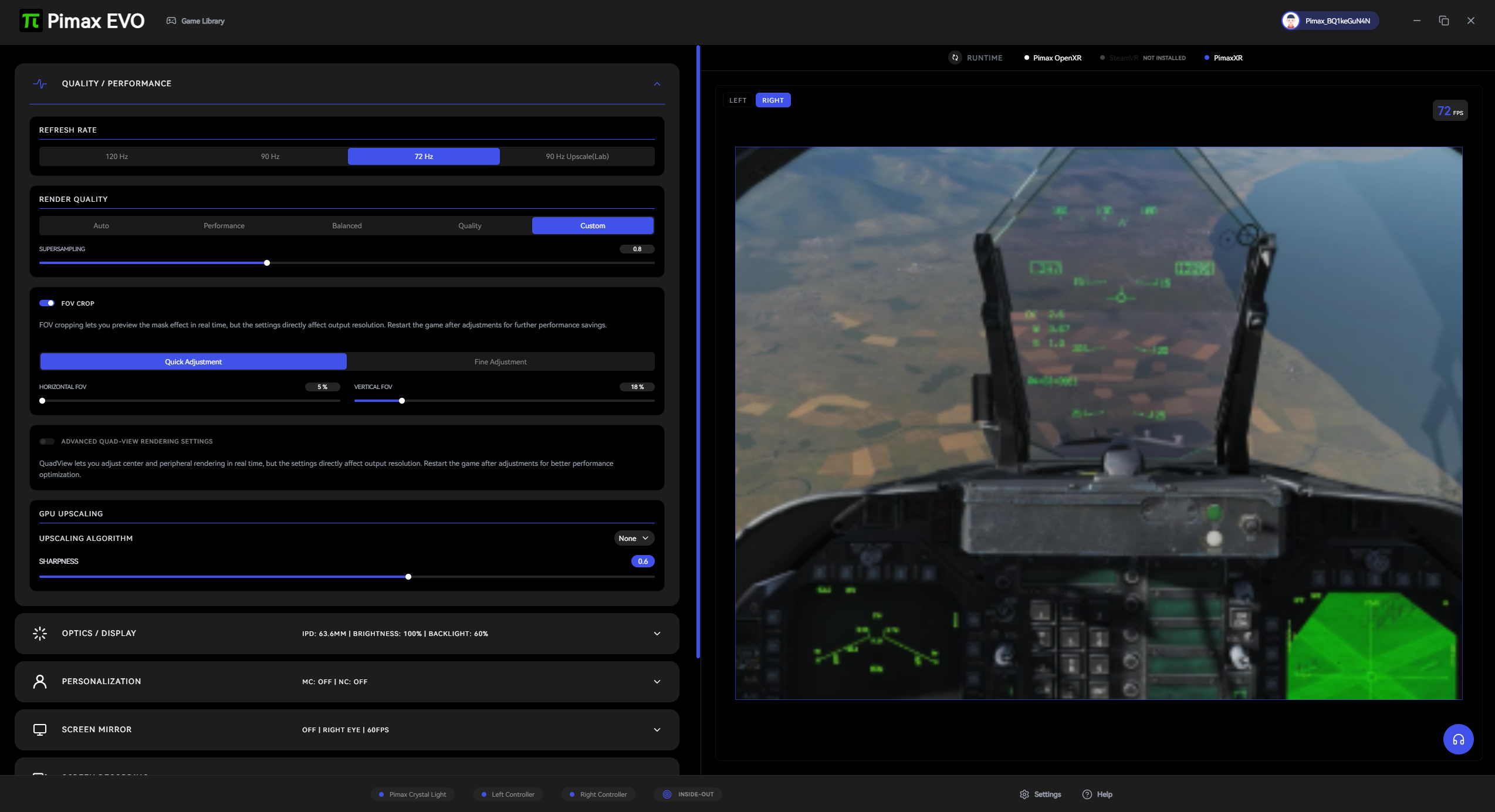
Task: Set render quality to Performance
Action: pos(224,226)
